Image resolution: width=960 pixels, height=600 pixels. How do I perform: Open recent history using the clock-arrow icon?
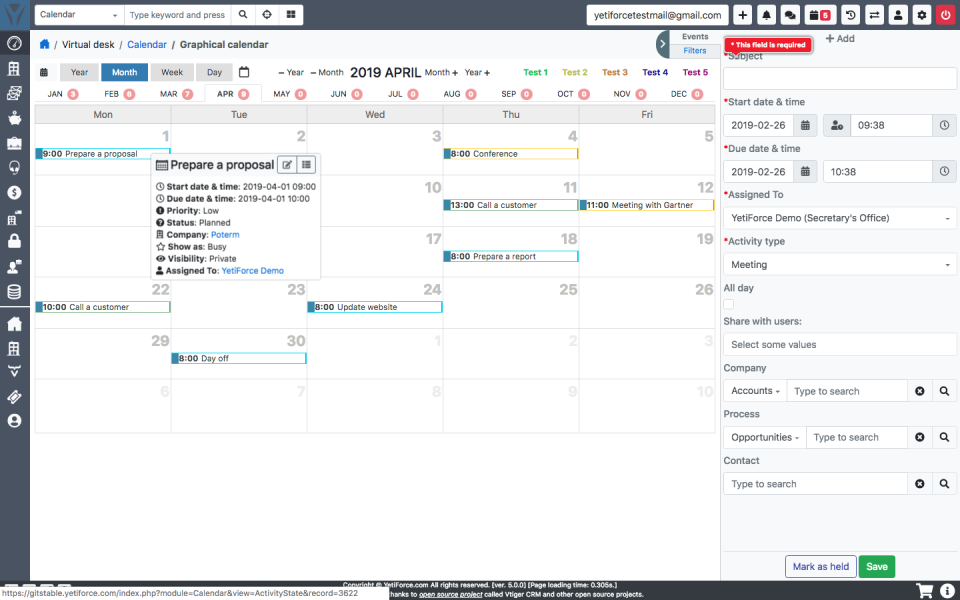851,14
